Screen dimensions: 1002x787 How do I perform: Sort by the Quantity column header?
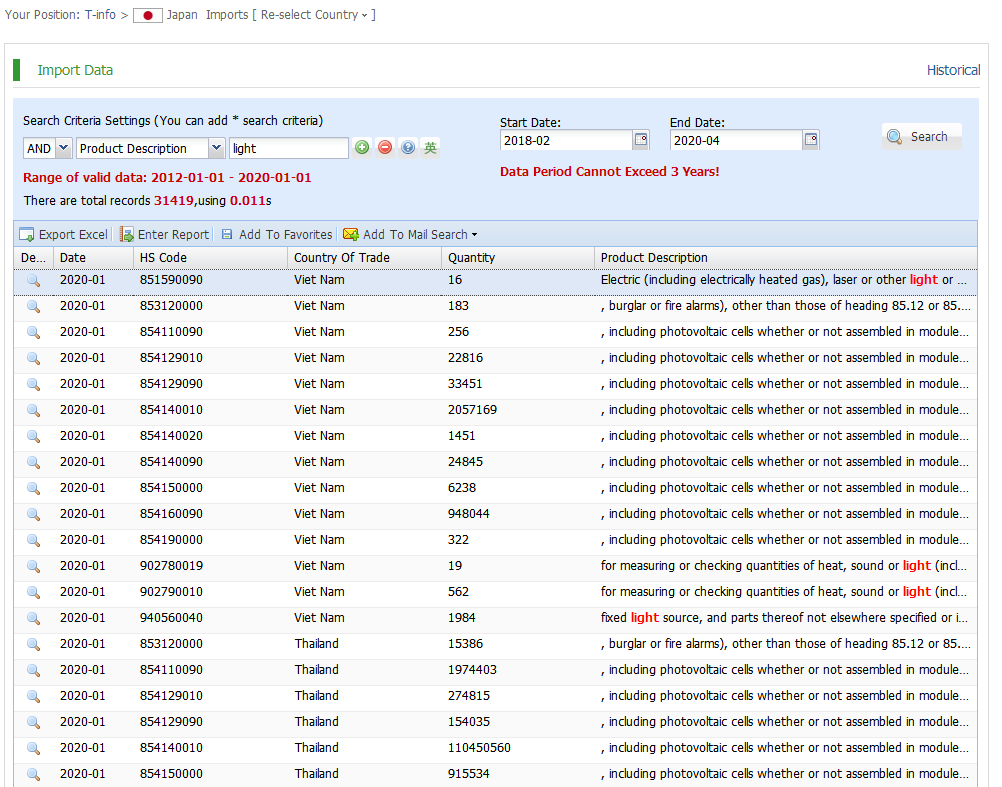coord(471,258)
